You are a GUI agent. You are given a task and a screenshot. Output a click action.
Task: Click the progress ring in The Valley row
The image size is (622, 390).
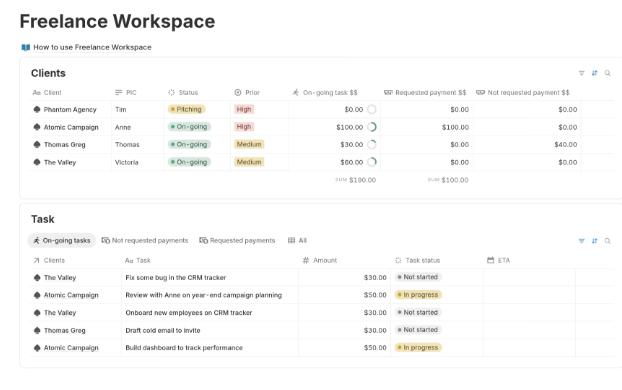pos(372,162)
